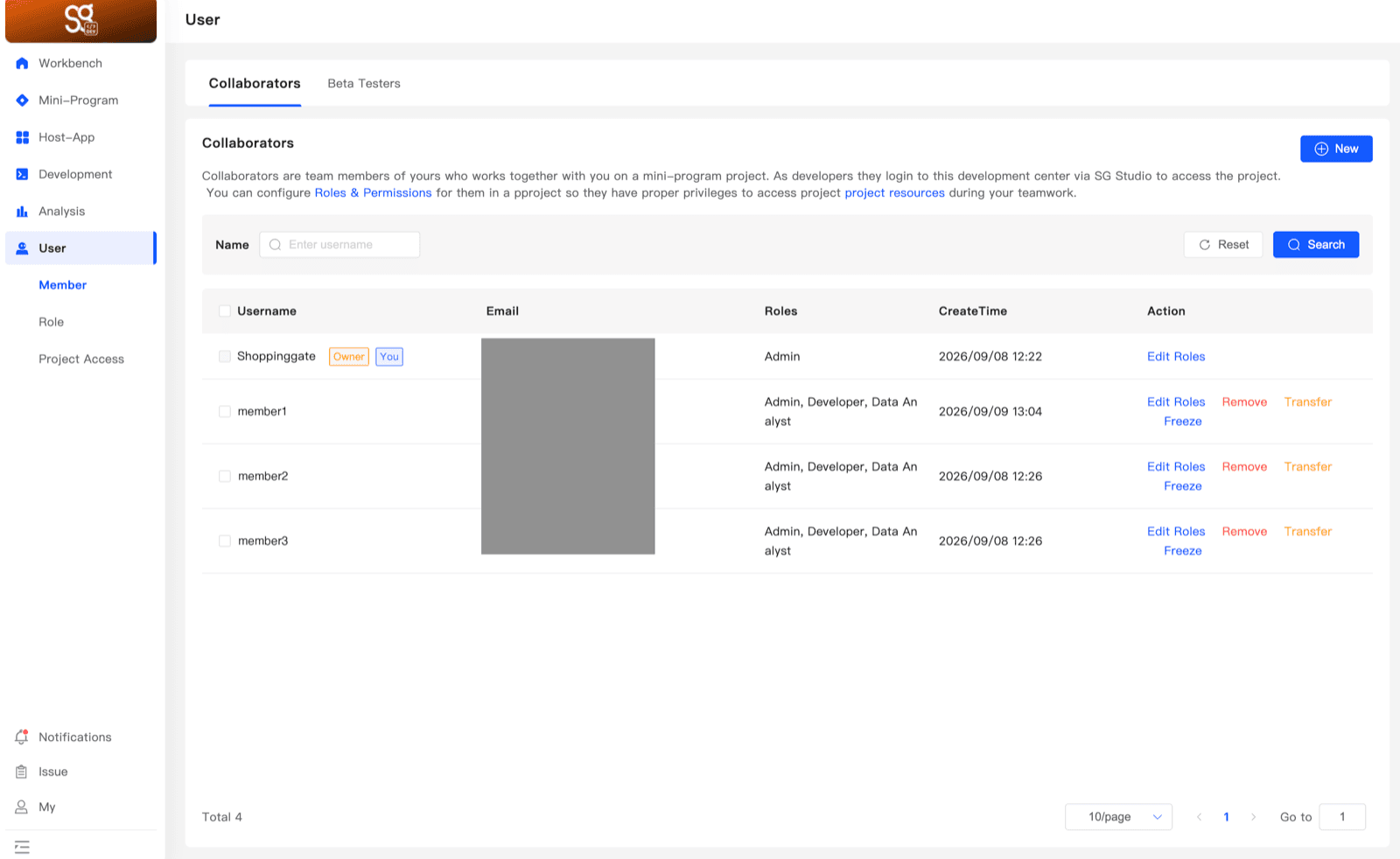Open the 10/page size dropdown
This screenshot has width=1400, height=859.
point(1118,817)
